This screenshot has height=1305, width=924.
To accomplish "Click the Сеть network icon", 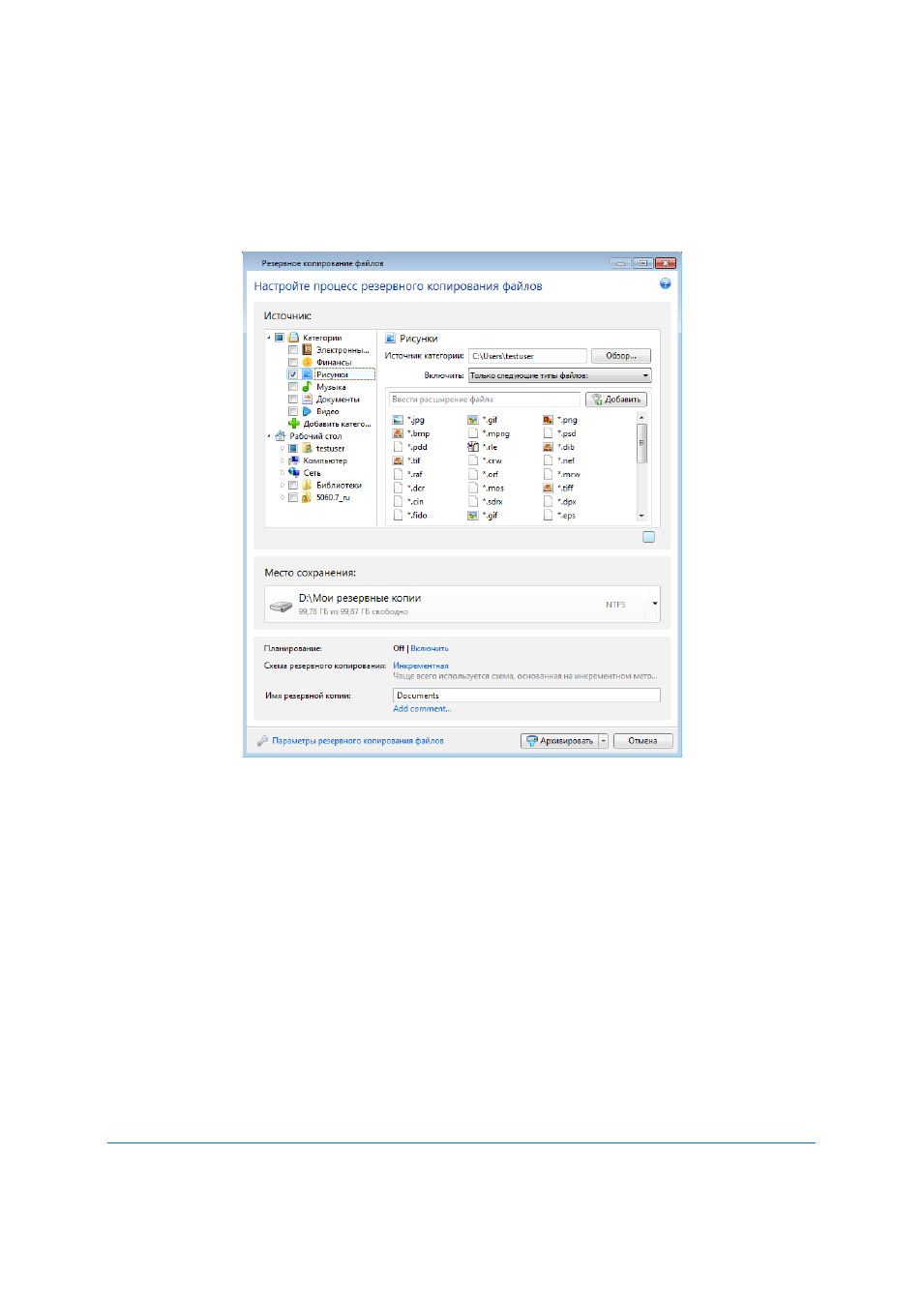I will [x=293, y=473].
